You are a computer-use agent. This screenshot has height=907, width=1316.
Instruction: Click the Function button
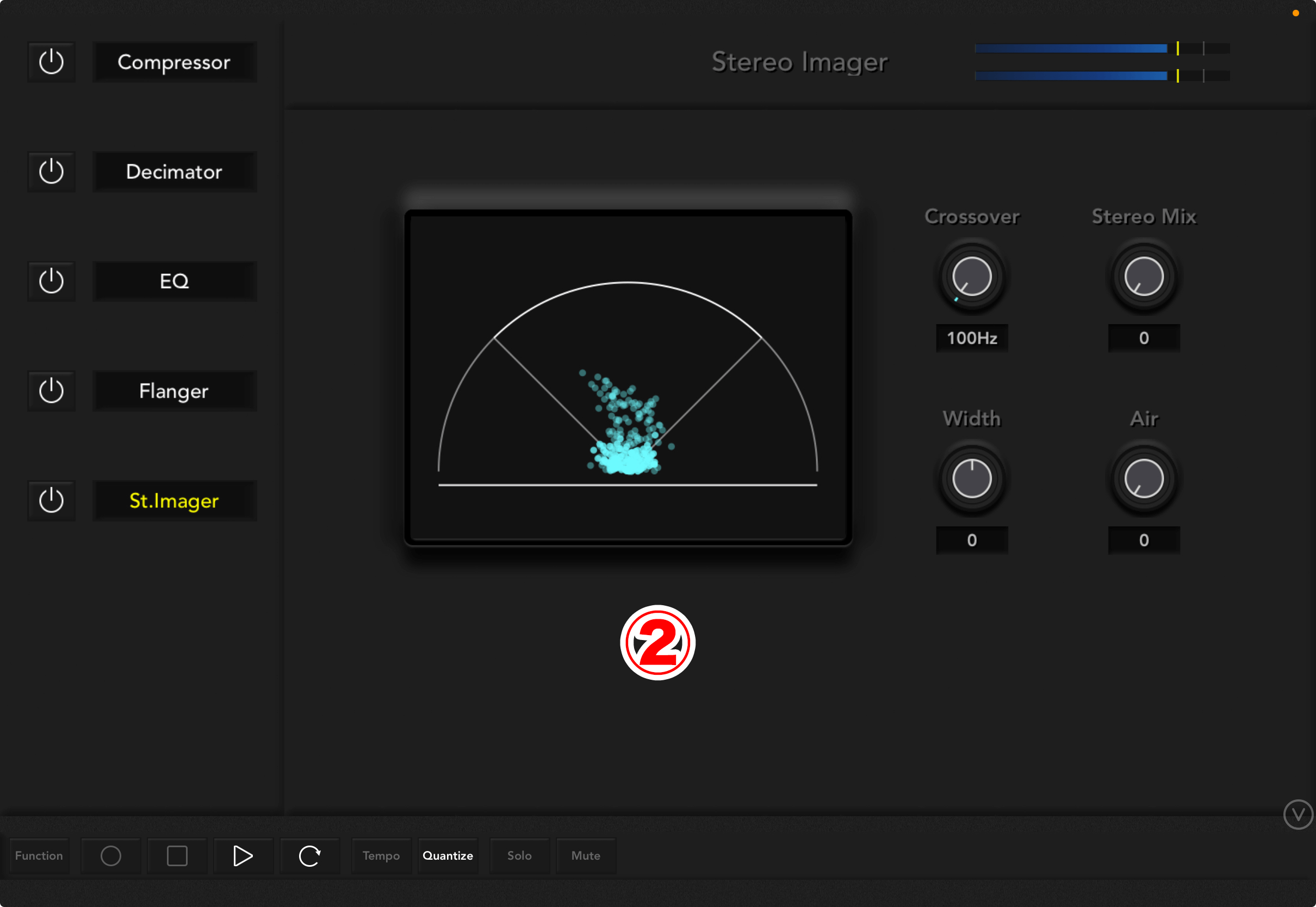(39, 855)
